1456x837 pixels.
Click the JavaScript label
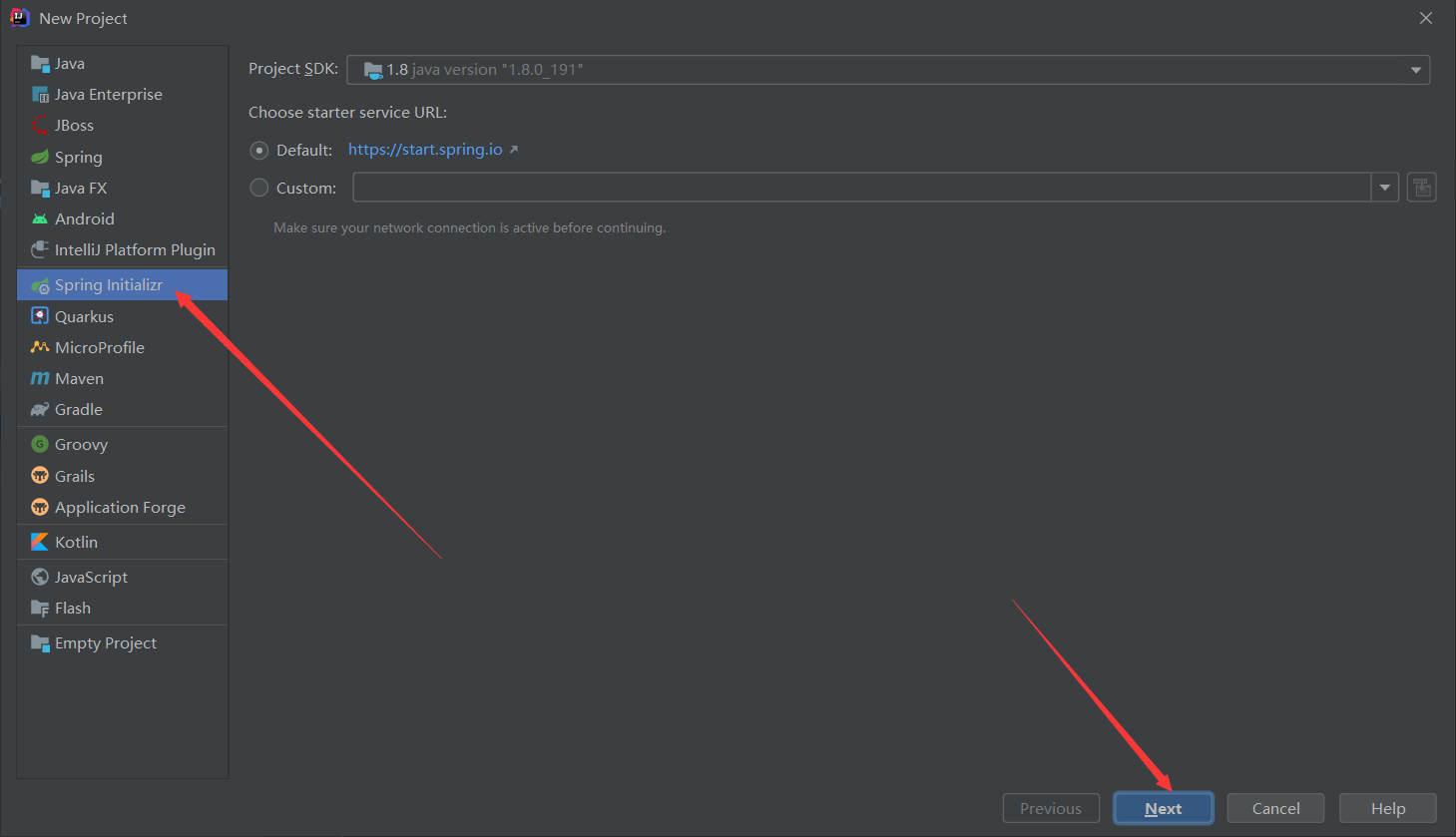click(92, 578)
